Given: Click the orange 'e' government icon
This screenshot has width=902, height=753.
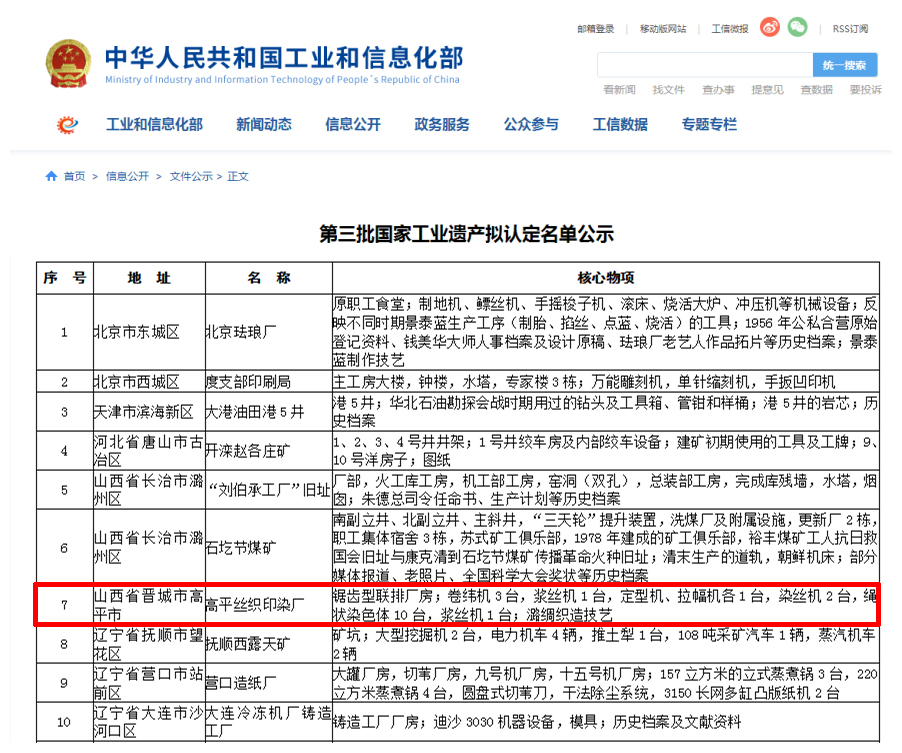Looking at the screenshot, I should (x=67, y=124).
